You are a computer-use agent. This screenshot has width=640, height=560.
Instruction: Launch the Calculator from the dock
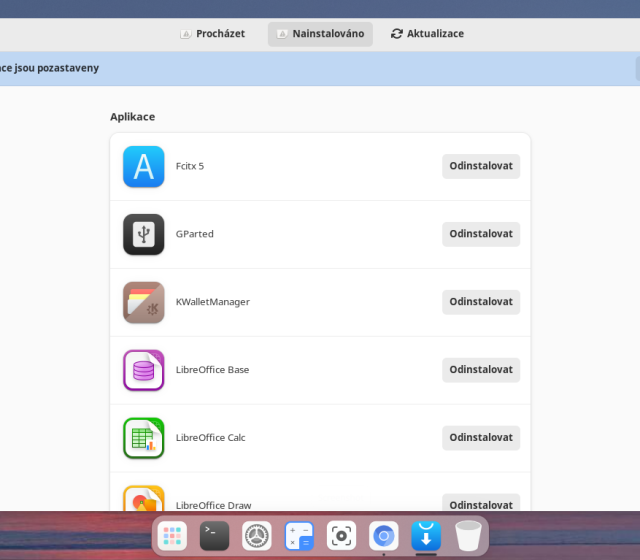tap(299, 537)
